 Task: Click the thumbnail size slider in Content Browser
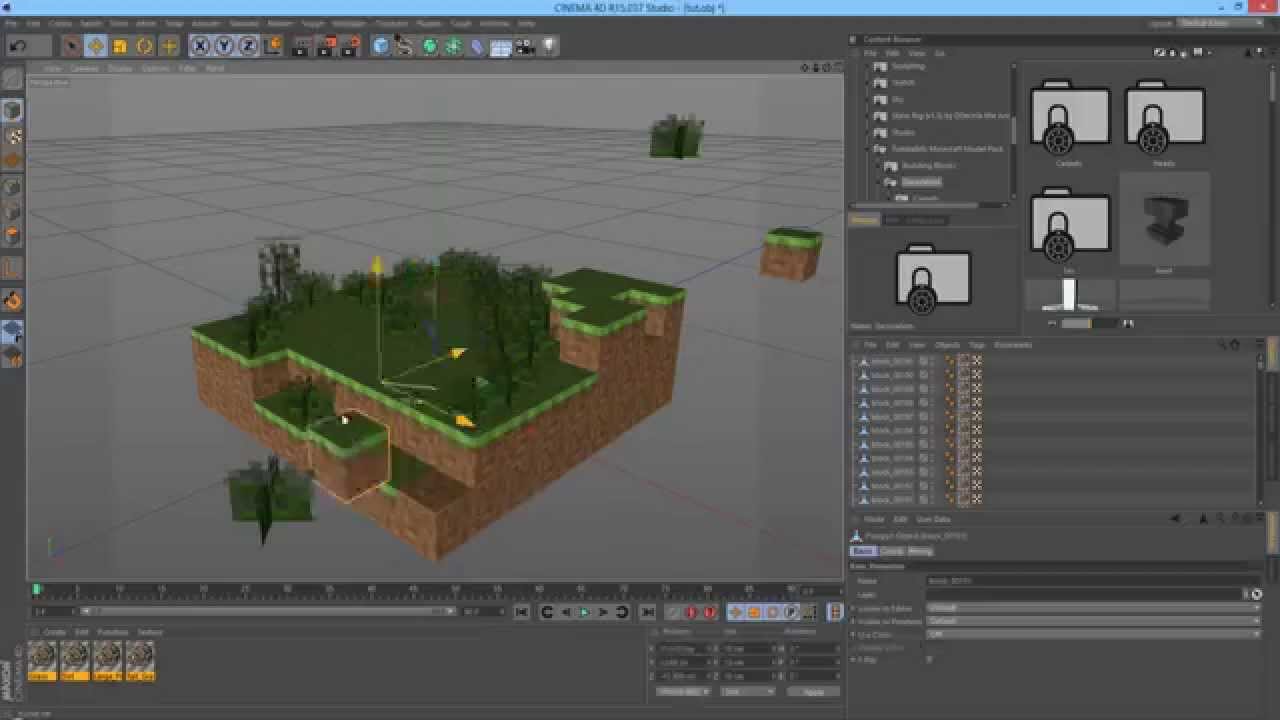[1089, 323]
